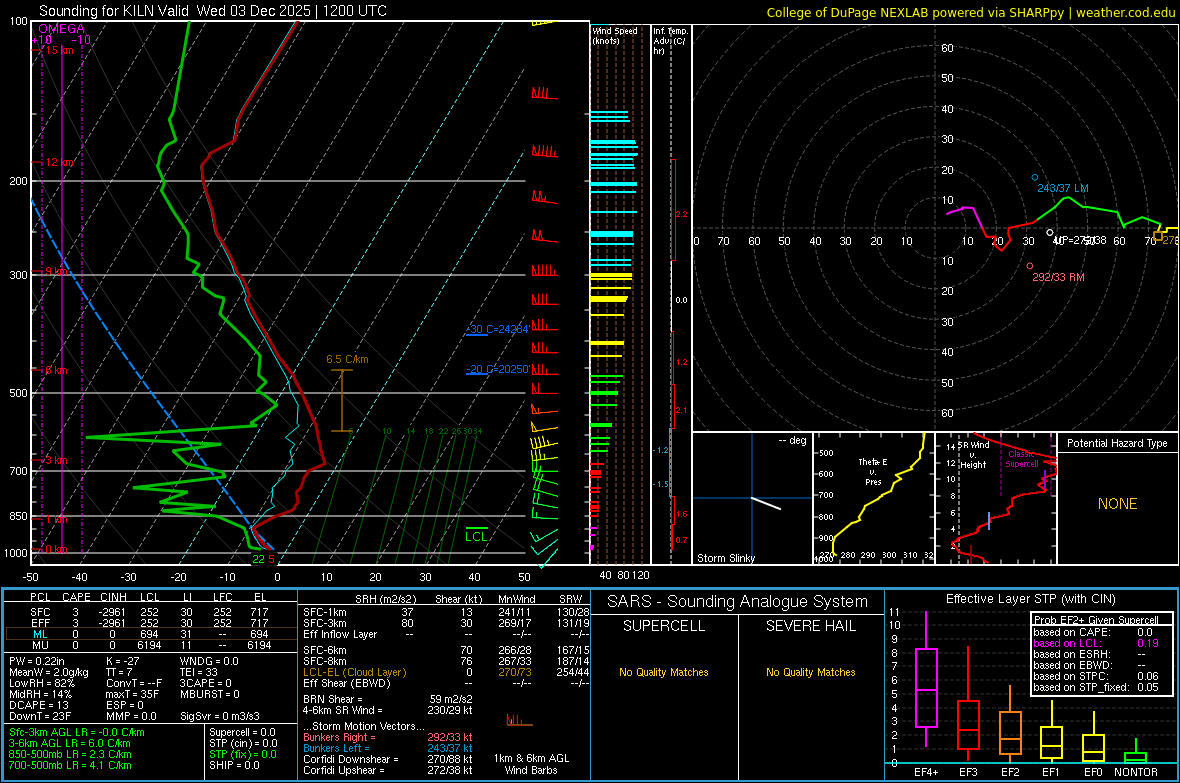This screenshot has width=1180, height=783.
Task: Click the SFC-1km shear row label
Action: 325,612
